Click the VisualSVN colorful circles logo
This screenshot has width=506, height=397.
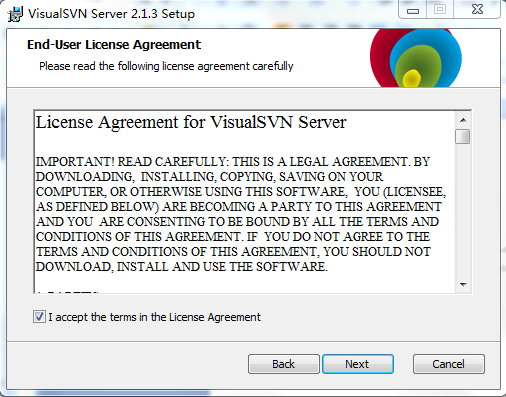point(416,58)
